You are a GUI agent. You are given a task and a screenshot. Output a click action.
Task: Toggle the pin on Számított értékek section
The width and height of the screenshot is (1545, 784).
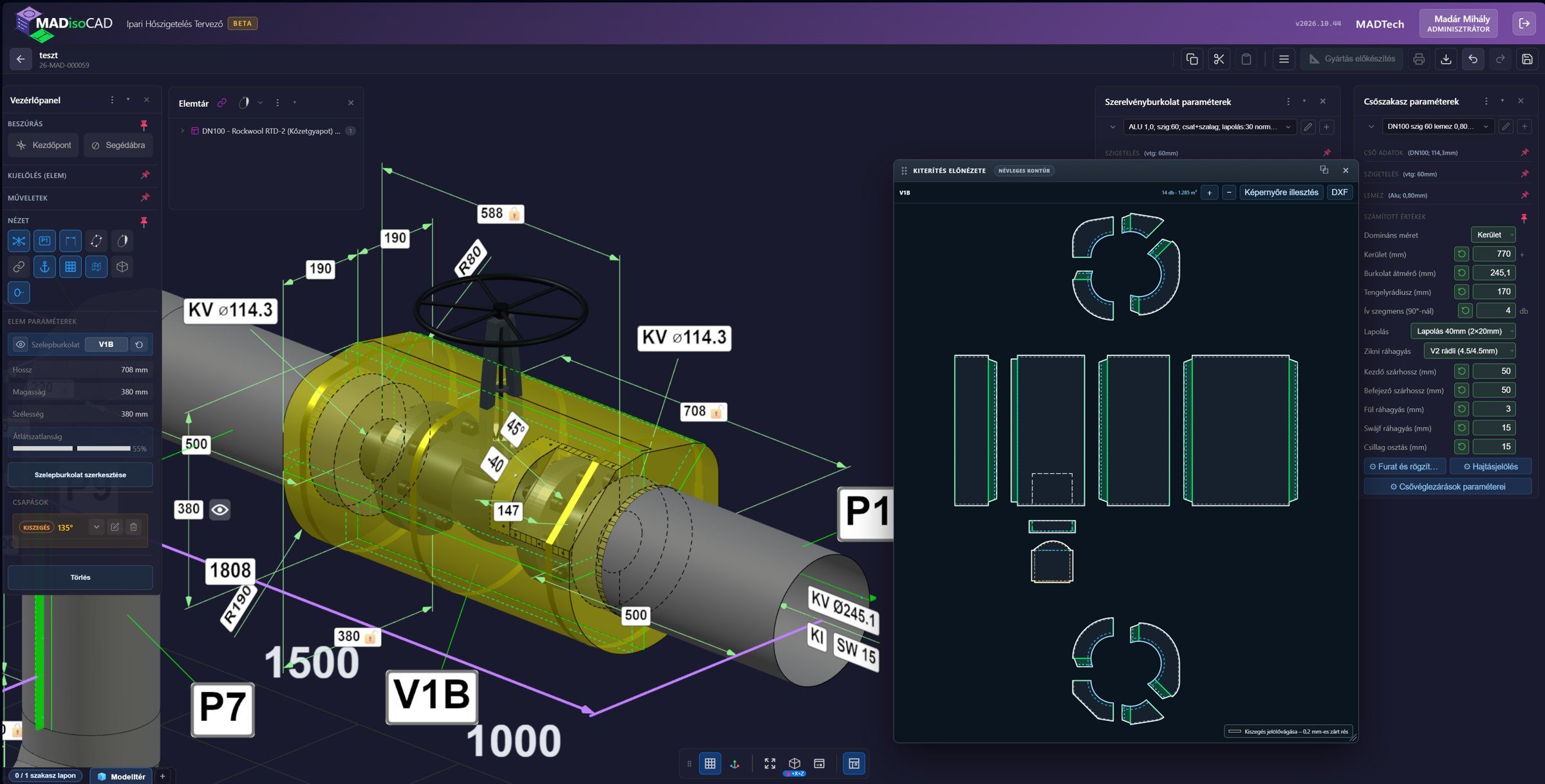pyautogui.click(x=1524, y=218)
